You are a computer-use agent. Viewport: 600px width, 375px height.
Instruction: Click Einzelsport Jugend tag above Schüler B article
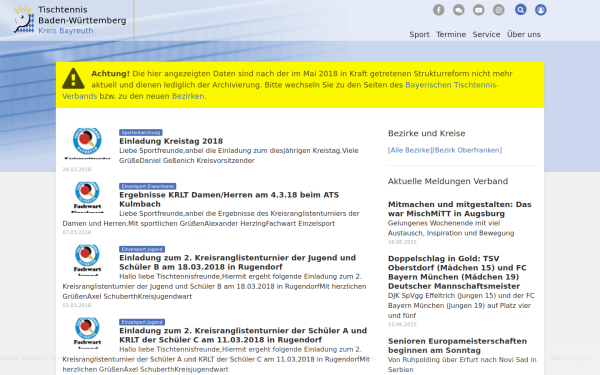point(142,249)
